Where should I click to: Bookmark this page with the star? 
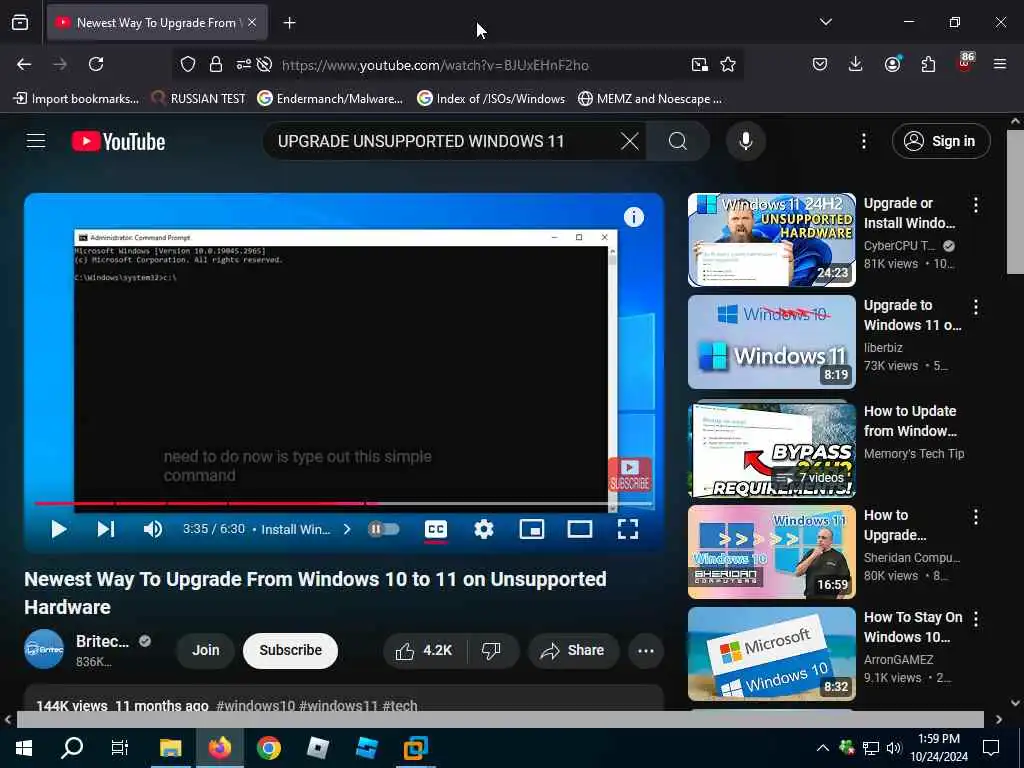(728, 64)
